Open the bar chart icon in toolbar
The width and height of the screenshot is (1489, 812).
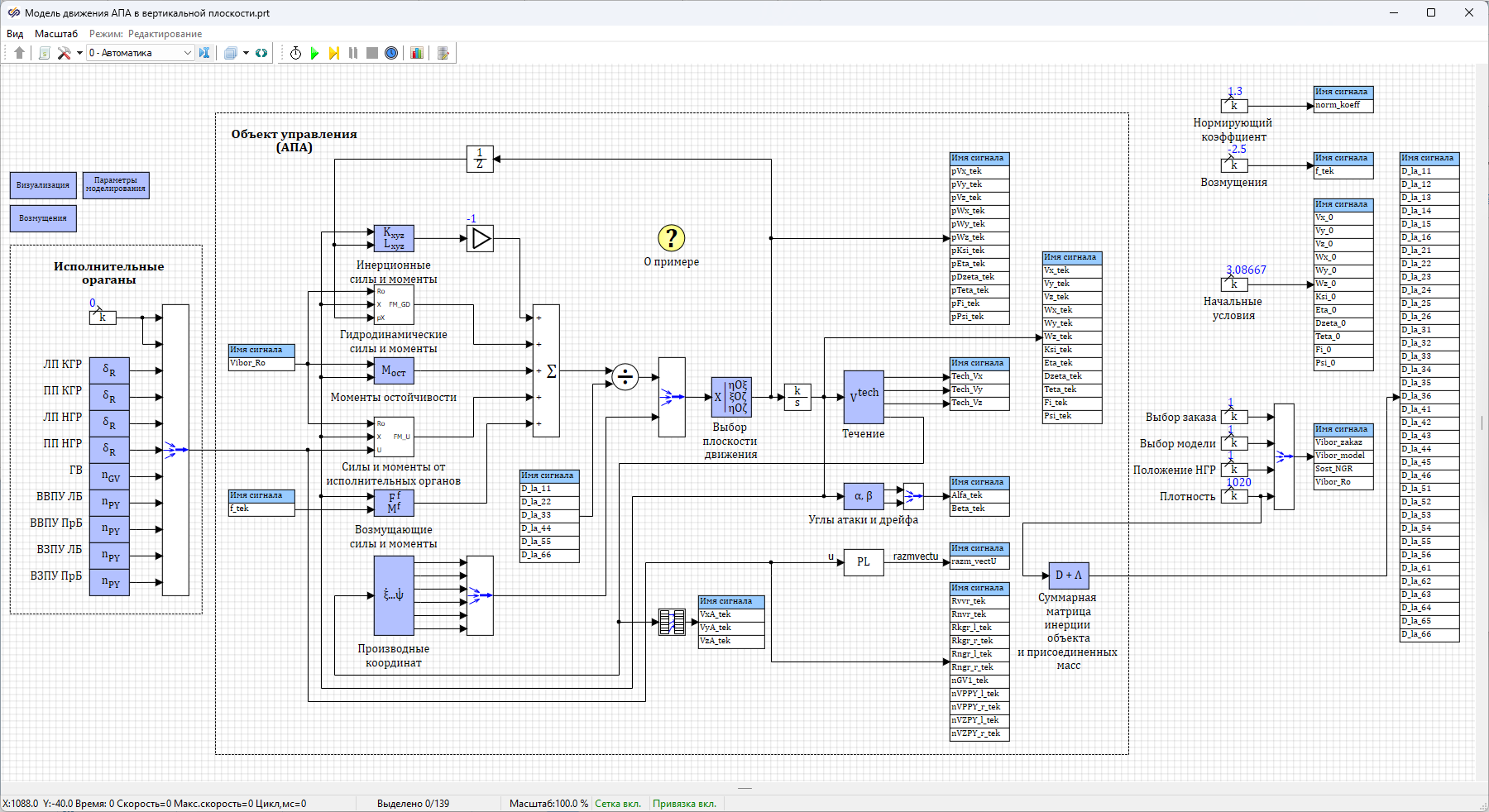417,53
